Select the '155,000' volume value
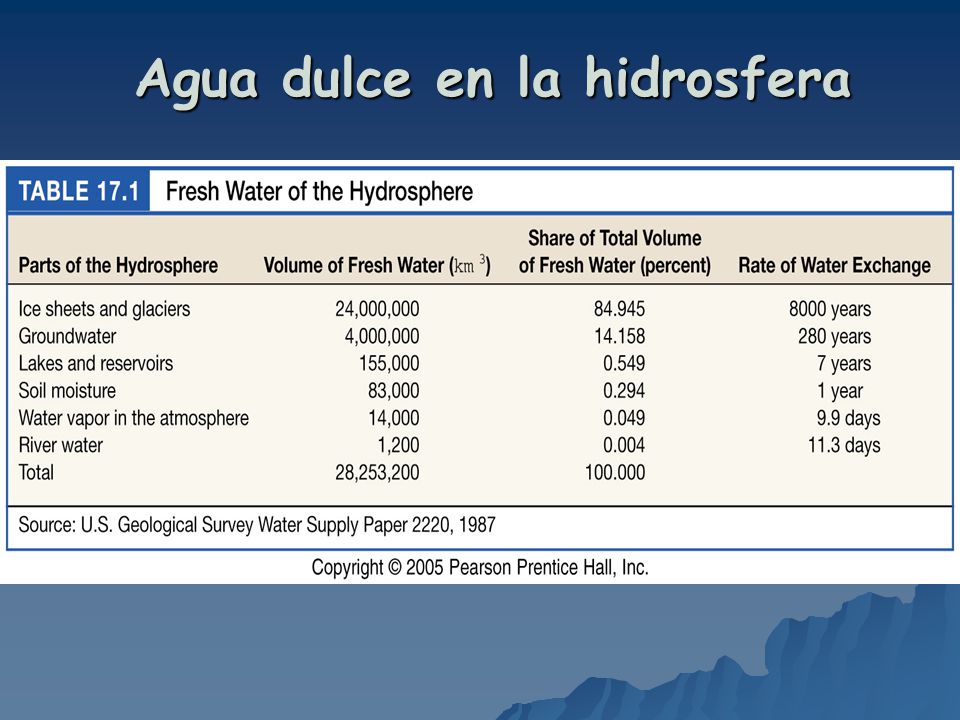This screenshot has height=720, width=960. [389, 363]
